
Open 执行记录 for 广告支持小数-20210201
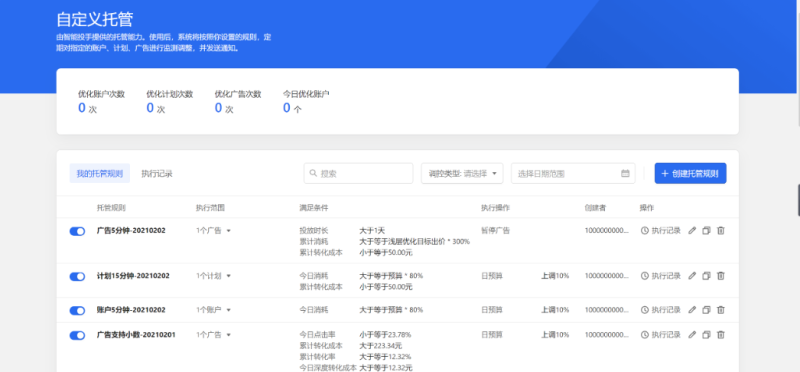pos(661,335)
